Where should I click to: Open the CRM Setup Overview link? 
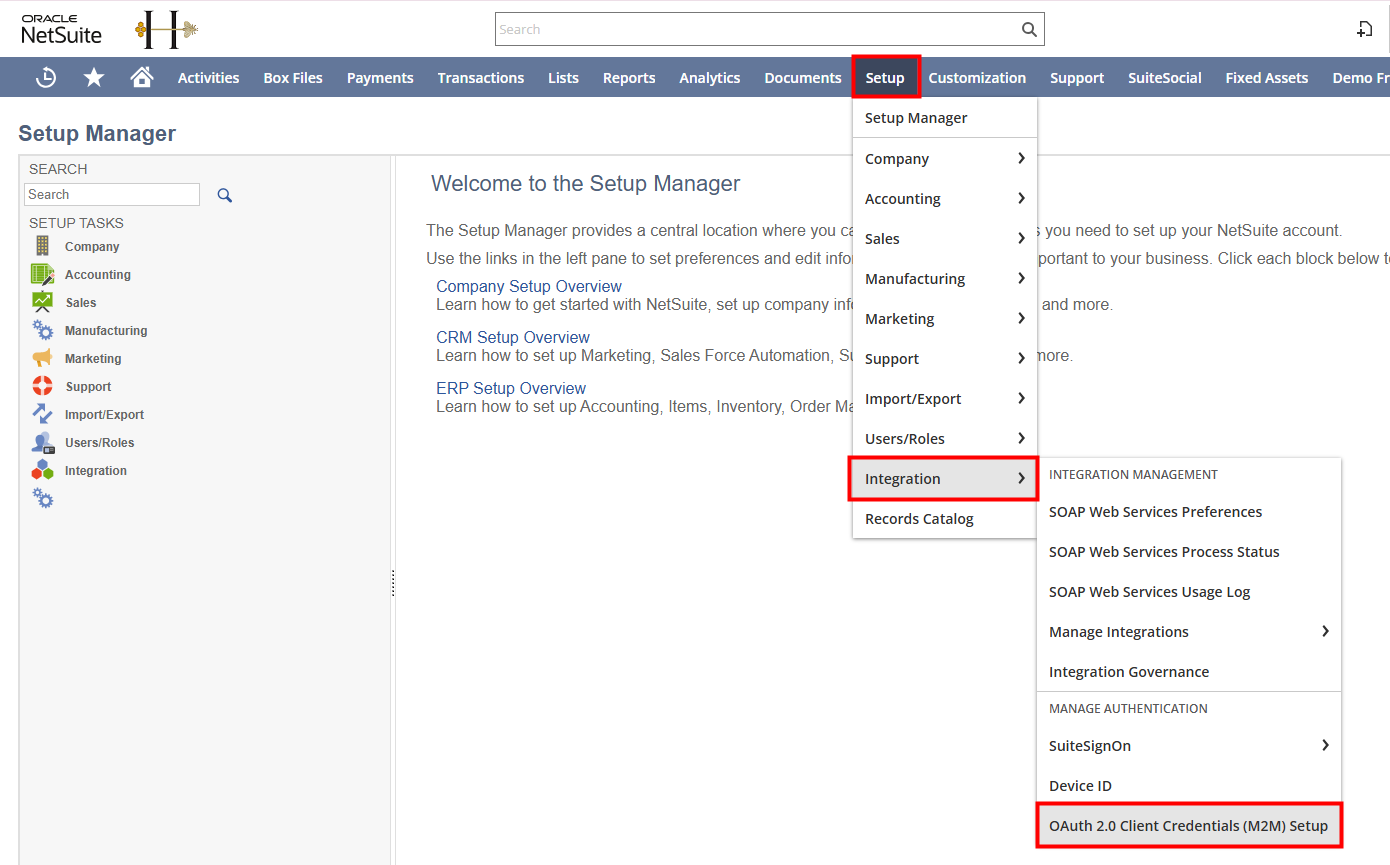(x=513, y=337)
